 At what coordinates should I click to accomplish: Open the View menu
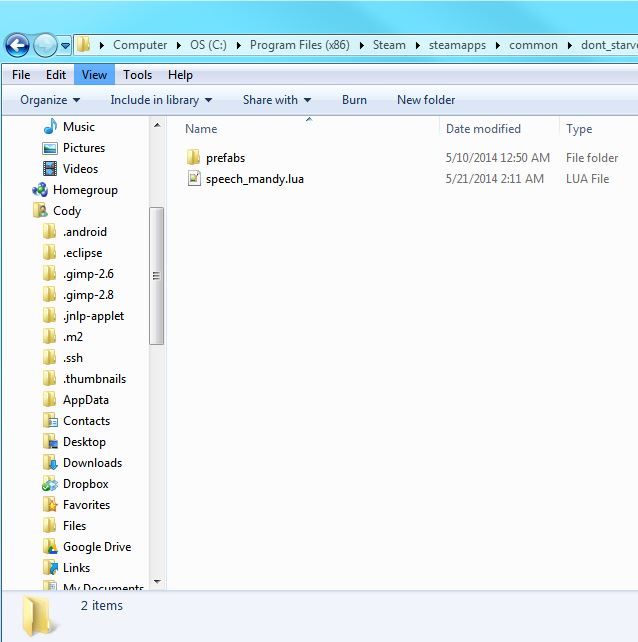coord(94,75)
